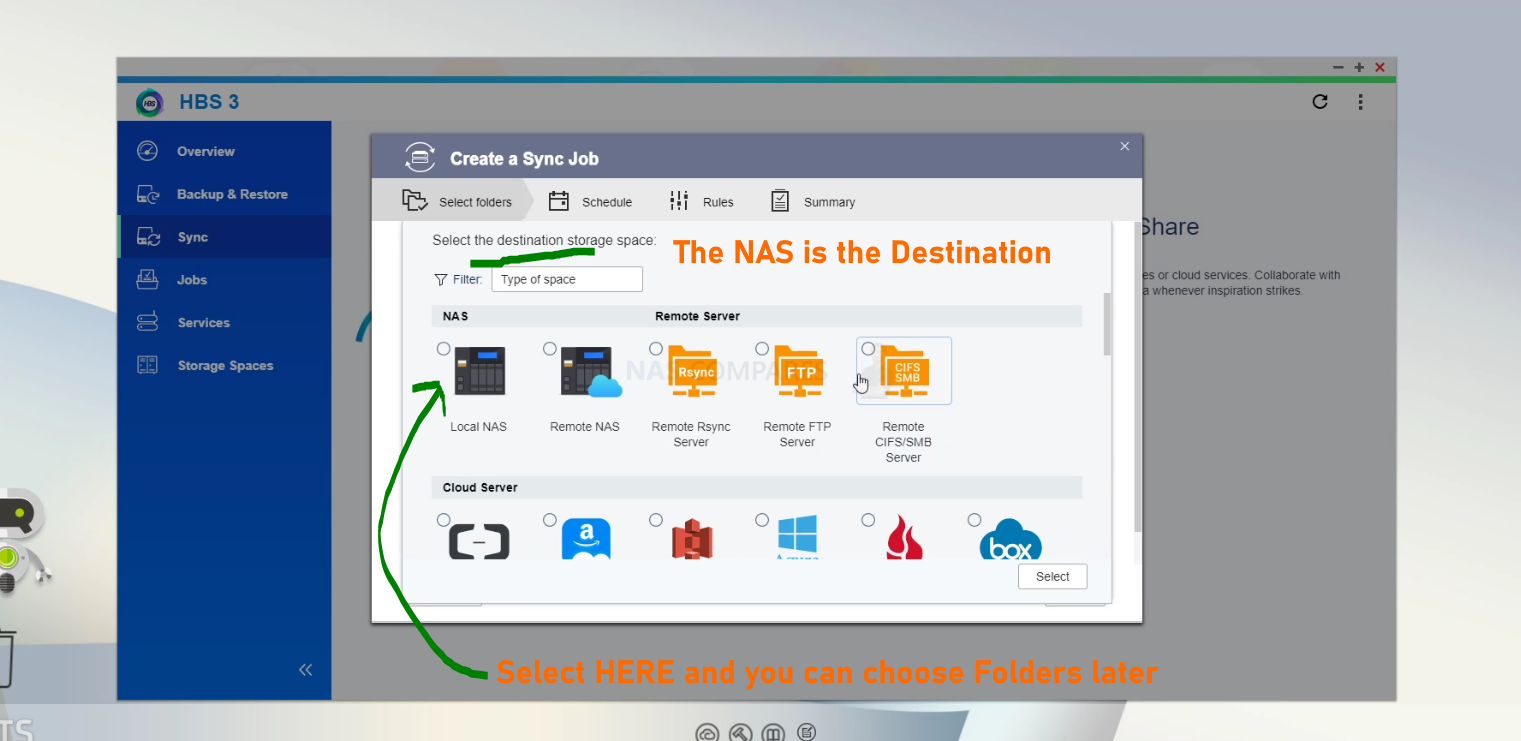
Task: Go to the Summary step
Action: pos(813,201)
